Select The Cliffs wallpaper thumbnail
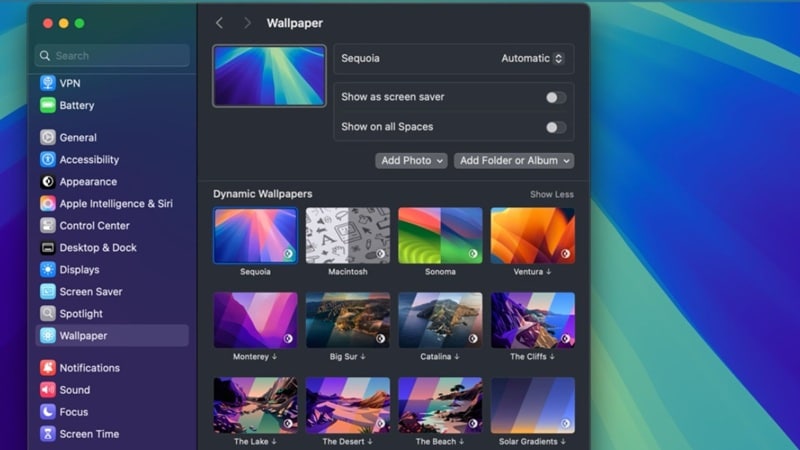The width and height of the screenshot is (800, 450). click(x=532, y=320)
